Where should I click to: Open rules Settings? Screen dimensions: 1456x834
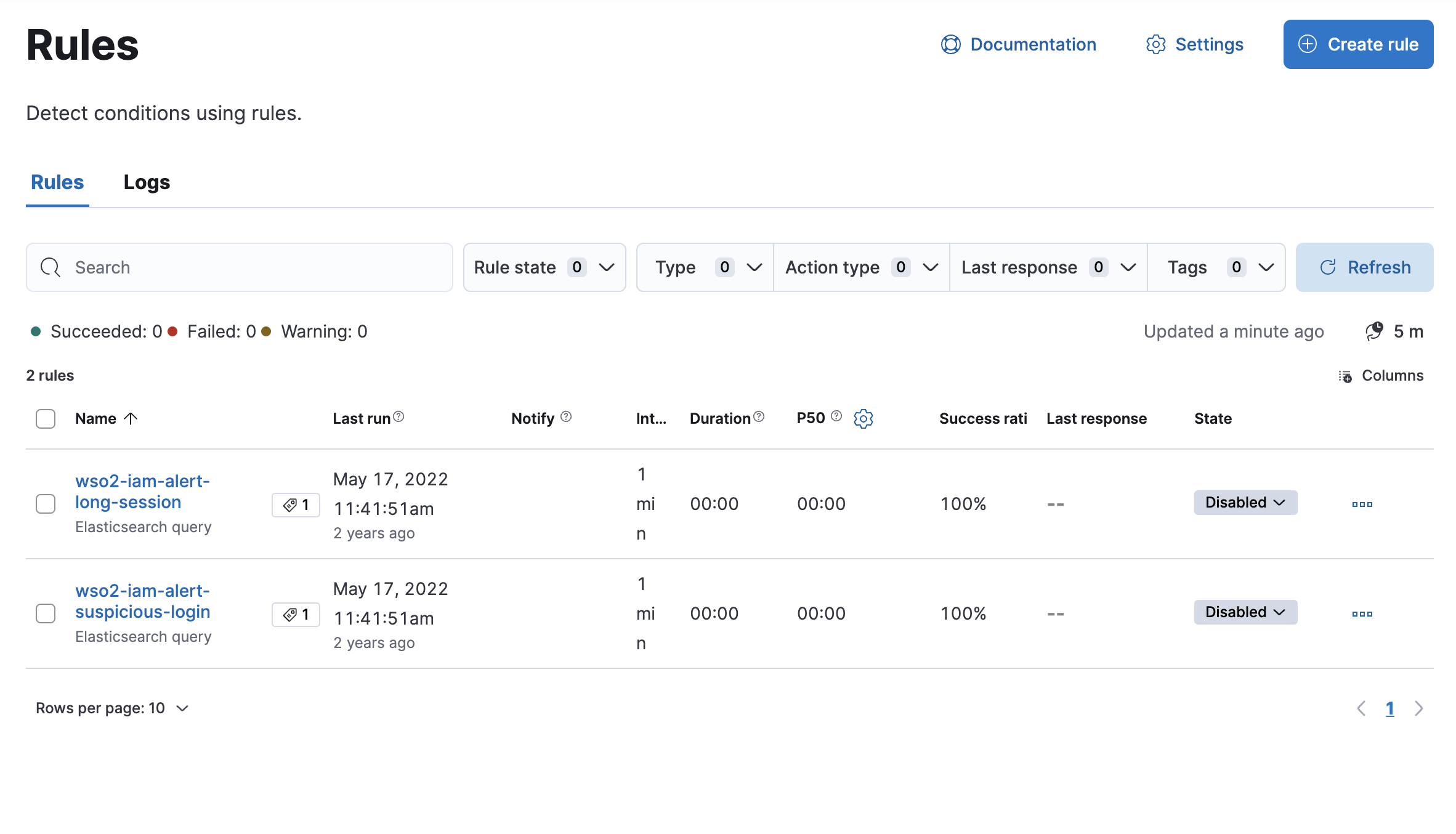tap(1195, 44)
